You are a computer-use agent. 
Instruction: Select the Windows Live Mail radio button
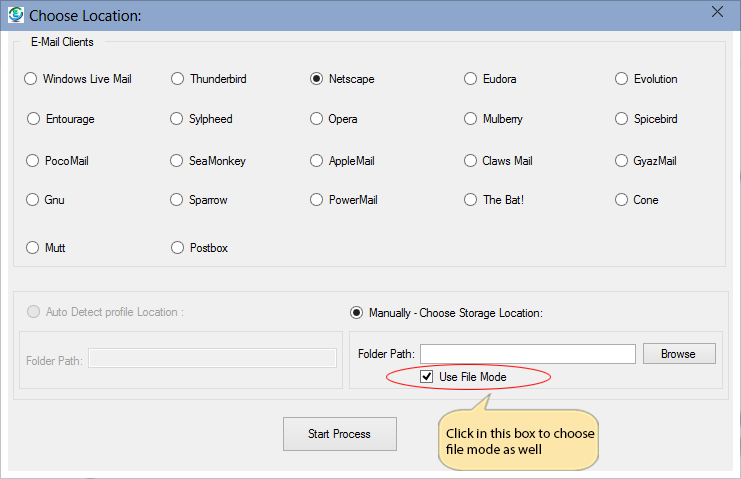[x=31, y=79]
